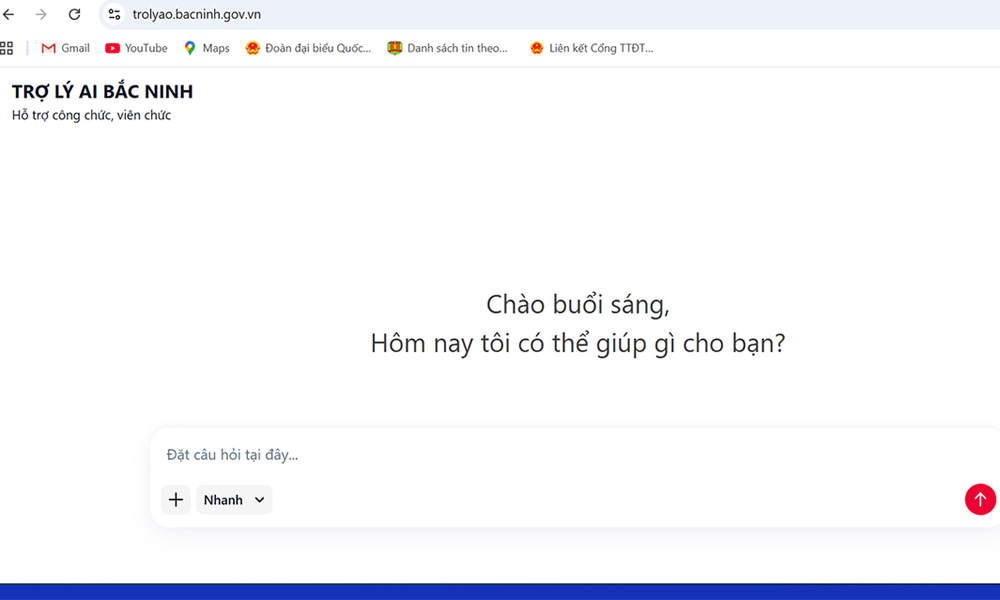Open YouTube from the bookmarks bar

coord(136,47)
